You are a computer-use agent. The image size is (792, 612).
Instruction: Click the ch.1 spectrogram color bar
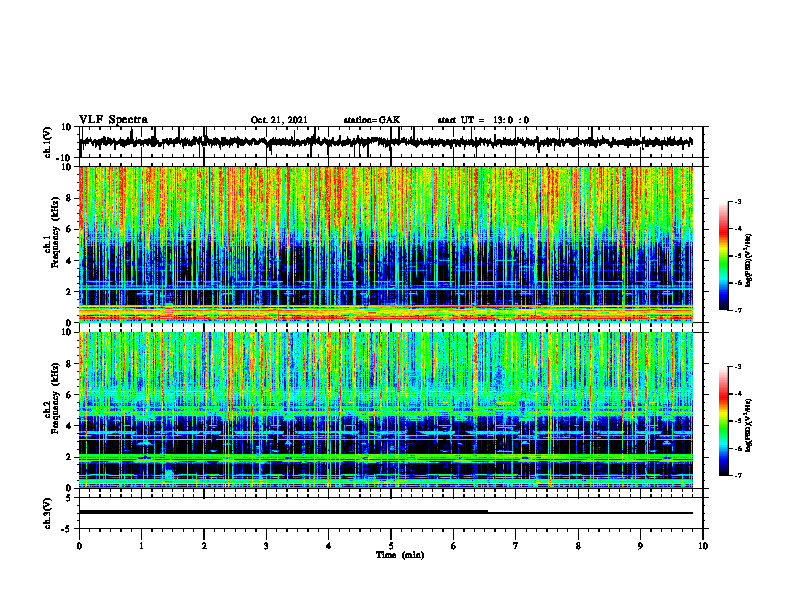click(723, 256)
